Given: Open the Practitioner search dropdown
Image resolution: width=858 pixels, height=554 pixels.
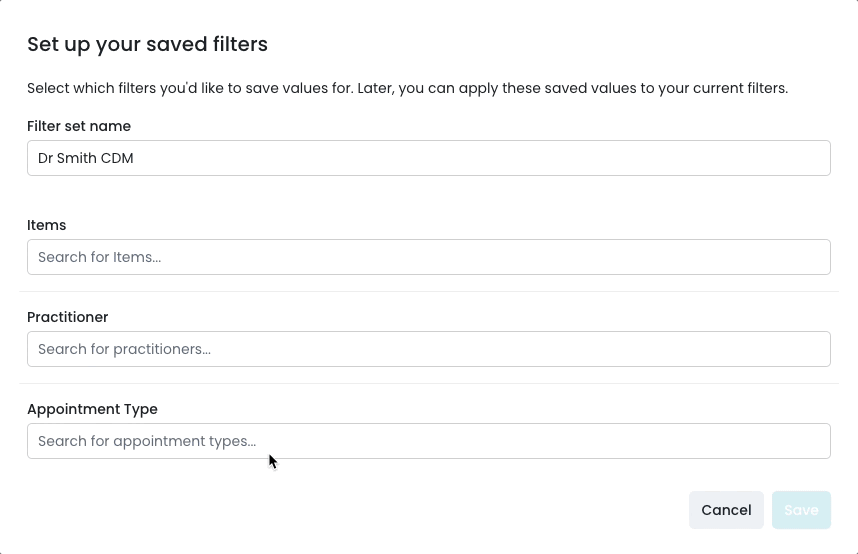Looking at the screenshot, I should 428,349.
